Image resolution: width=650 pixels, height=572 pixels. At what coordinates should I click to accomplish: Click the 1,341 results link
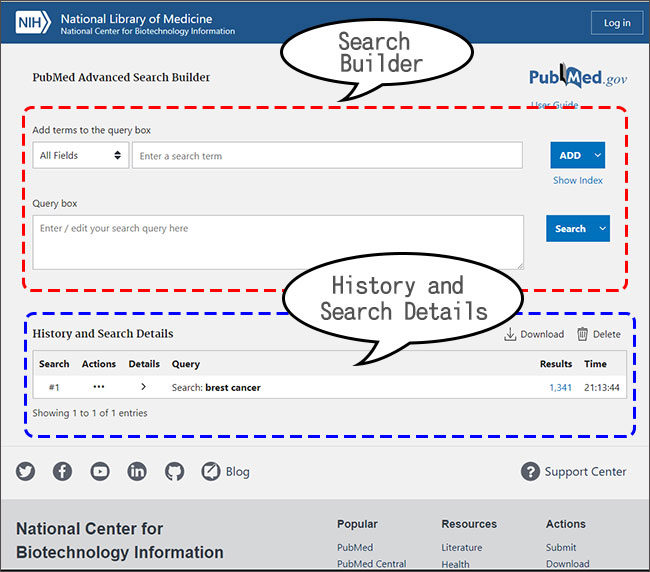(560, 388)
